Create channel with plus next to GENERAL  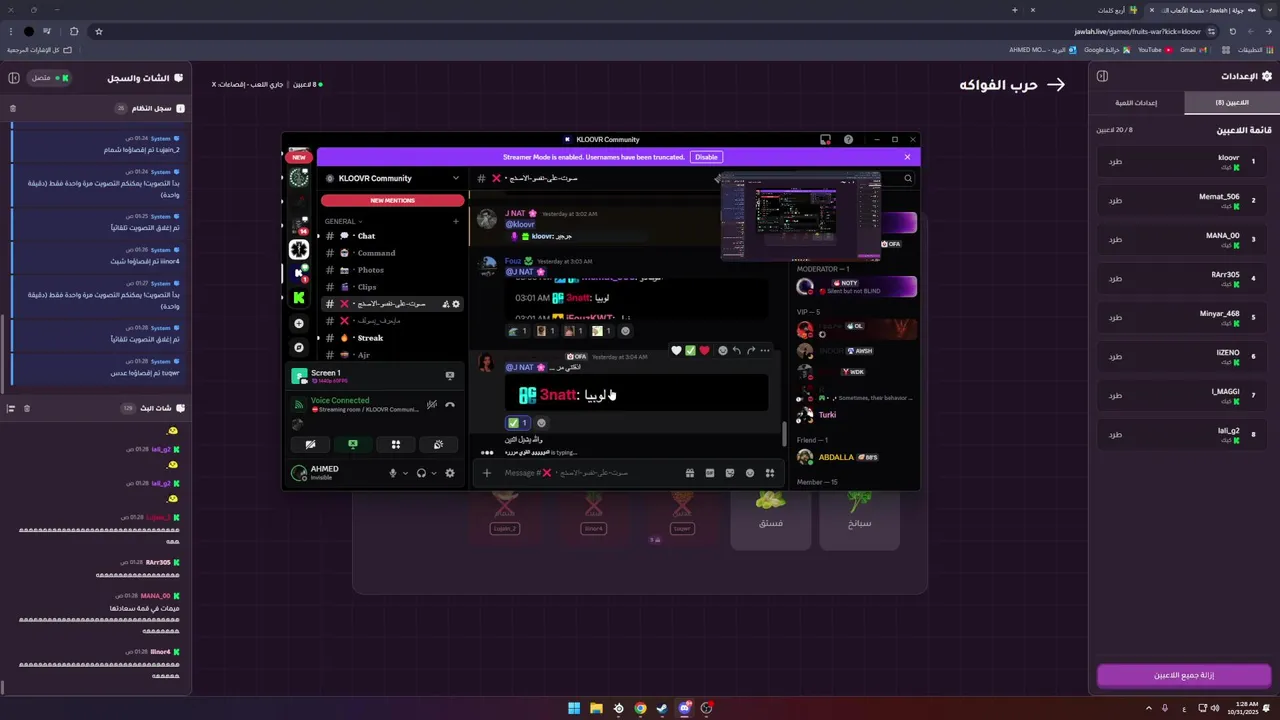[456, 221]
